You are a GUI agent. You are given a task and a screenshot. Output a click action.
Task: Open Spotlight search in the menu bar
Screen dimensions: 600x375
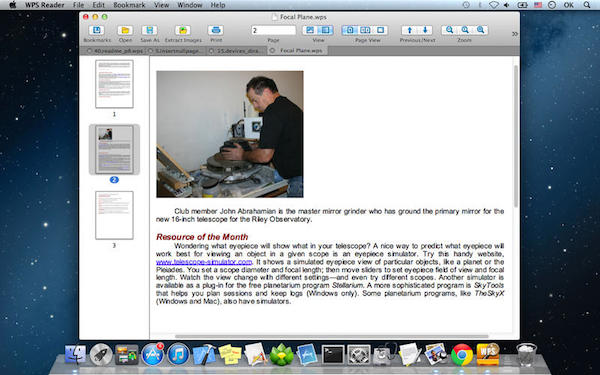[587, 5]
